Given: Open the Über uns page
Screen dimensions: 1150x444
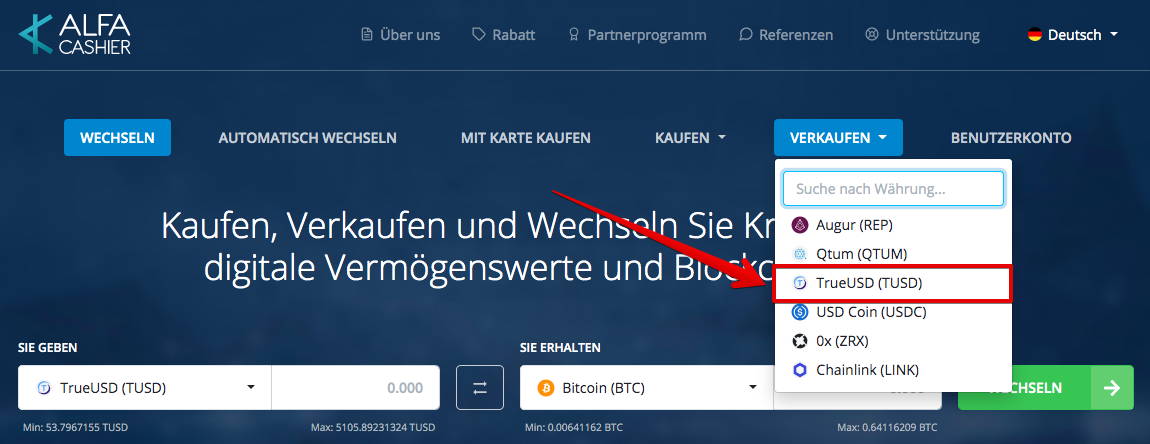Looking at the screenshot, I should (401, 34).
